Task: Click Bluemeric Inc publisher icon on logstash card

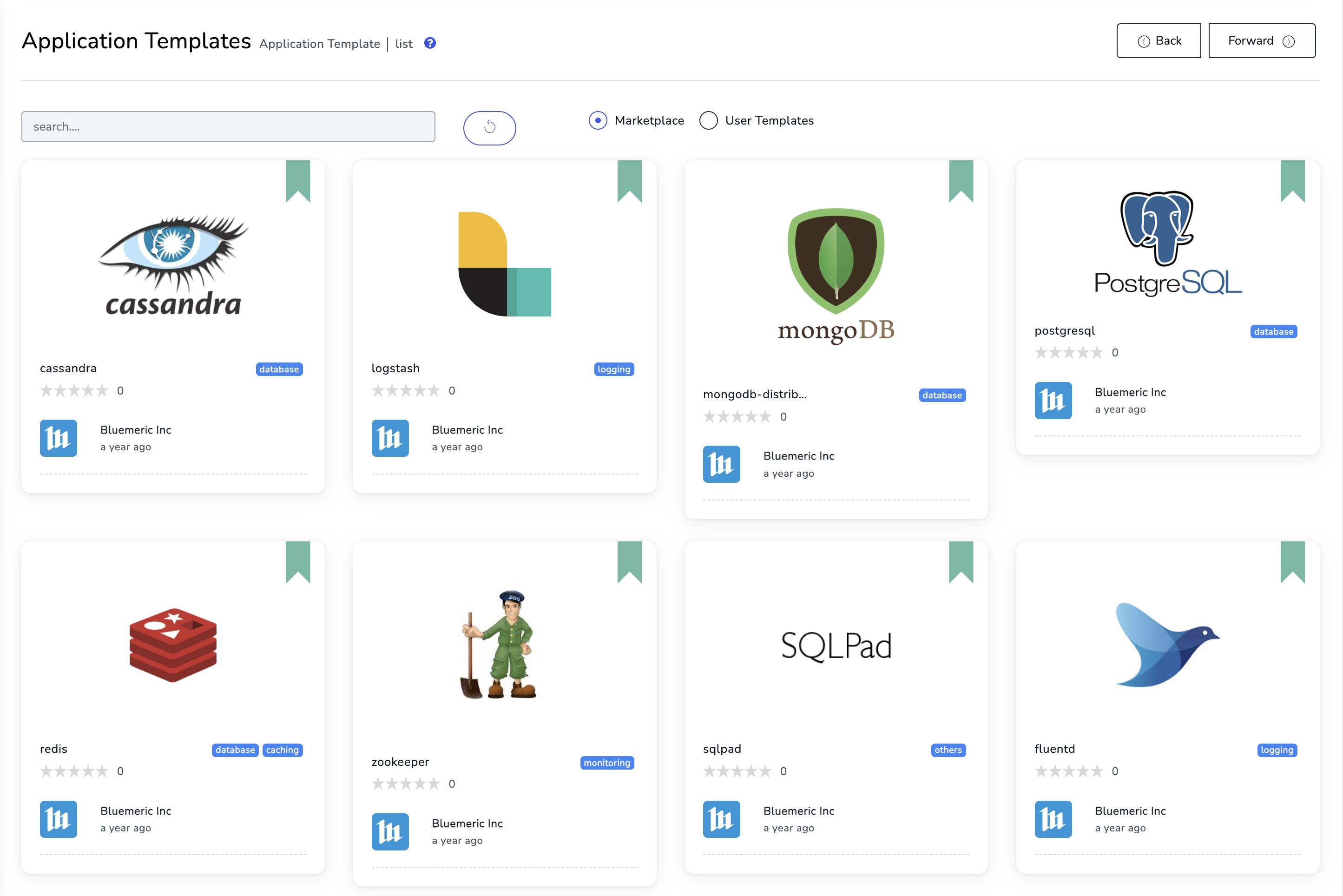Action: 390,438
